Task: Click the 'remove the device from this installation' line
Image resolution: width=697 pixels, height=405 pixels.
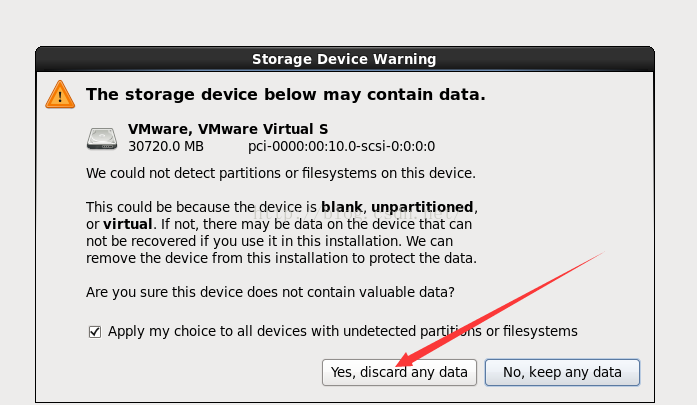Action: pos(281,258)
